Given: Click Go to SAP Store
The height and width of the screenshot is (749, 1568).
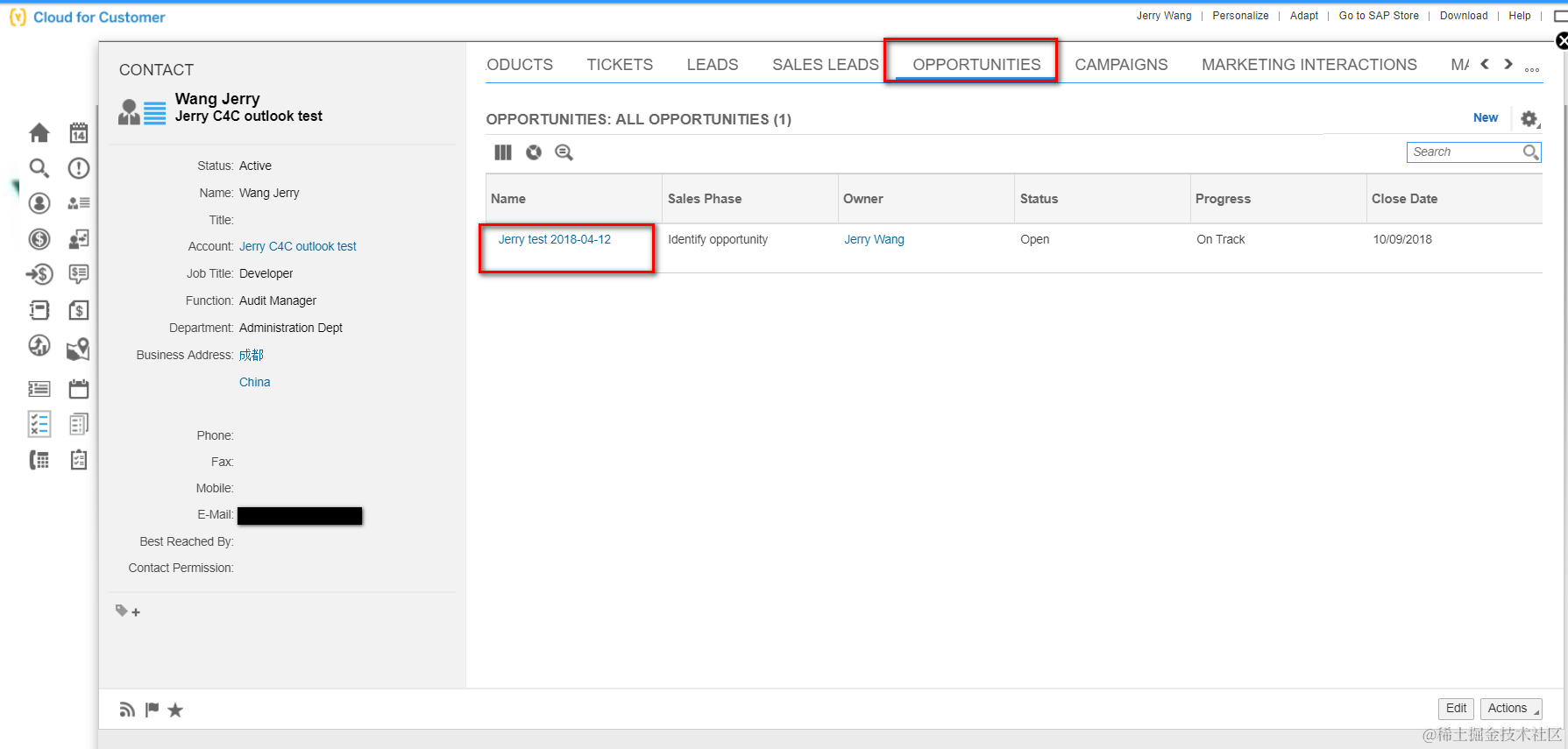Looking at the screenshot, I should pyautogui.click(x=1379, y=16).
